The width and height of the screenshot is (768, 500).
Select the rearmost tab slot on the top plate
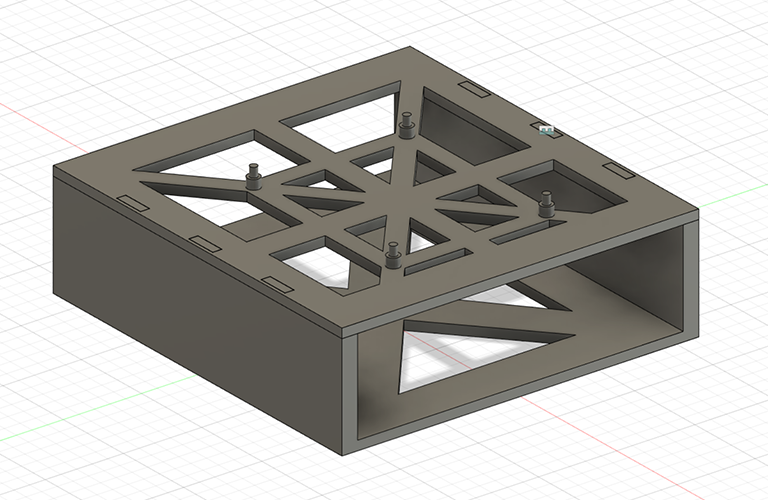pyautogui.click(x=476, y=89)
